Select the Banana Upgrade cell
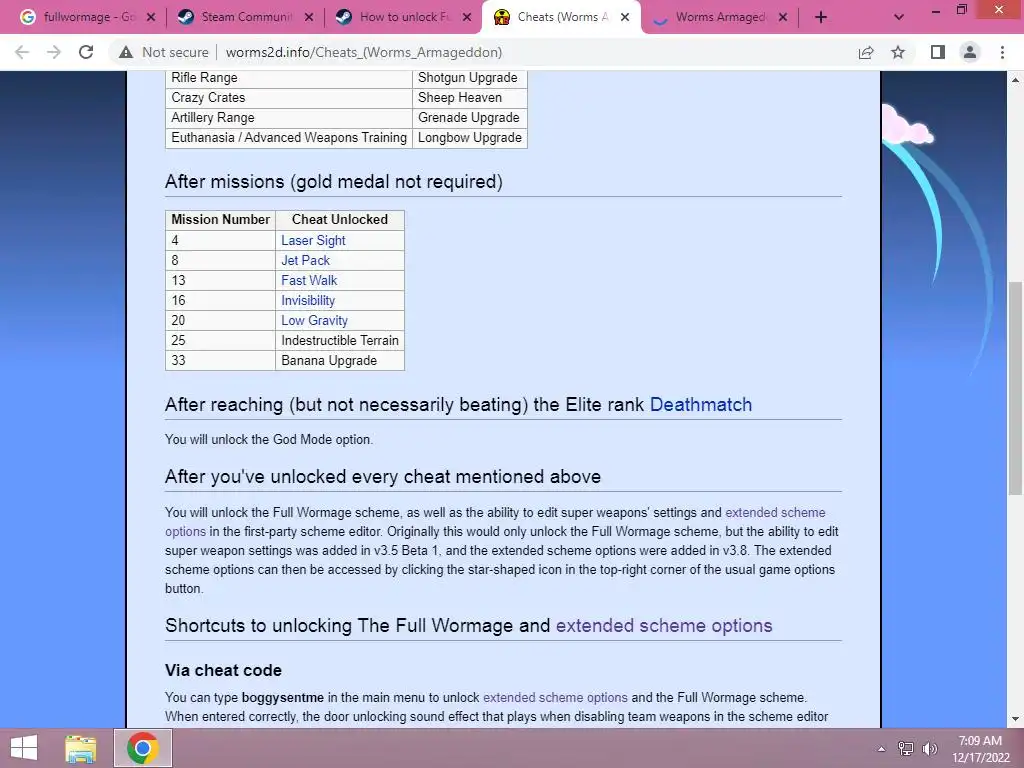The height and width of the screenshot is (768, 1024). (x=340, y=360)
